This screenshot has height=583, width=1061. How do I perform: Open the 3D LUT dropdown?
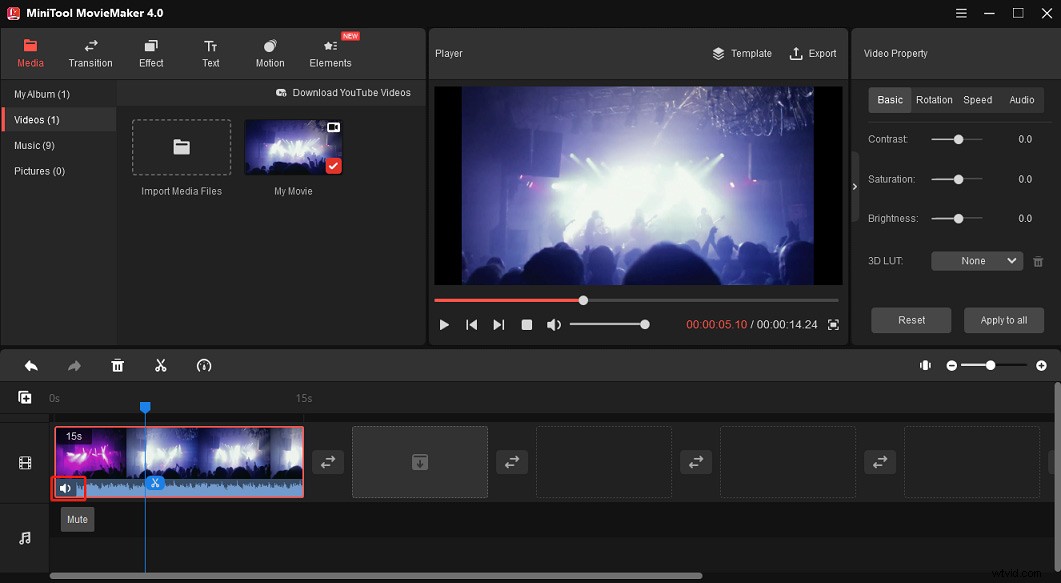tap(976, 260)
